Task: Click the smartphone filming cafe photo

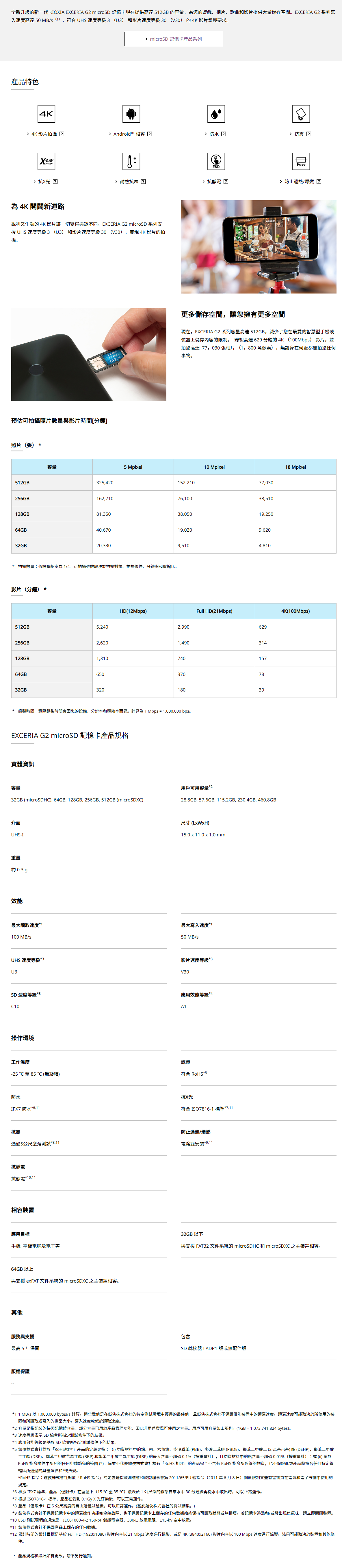Action: point(259,246)
